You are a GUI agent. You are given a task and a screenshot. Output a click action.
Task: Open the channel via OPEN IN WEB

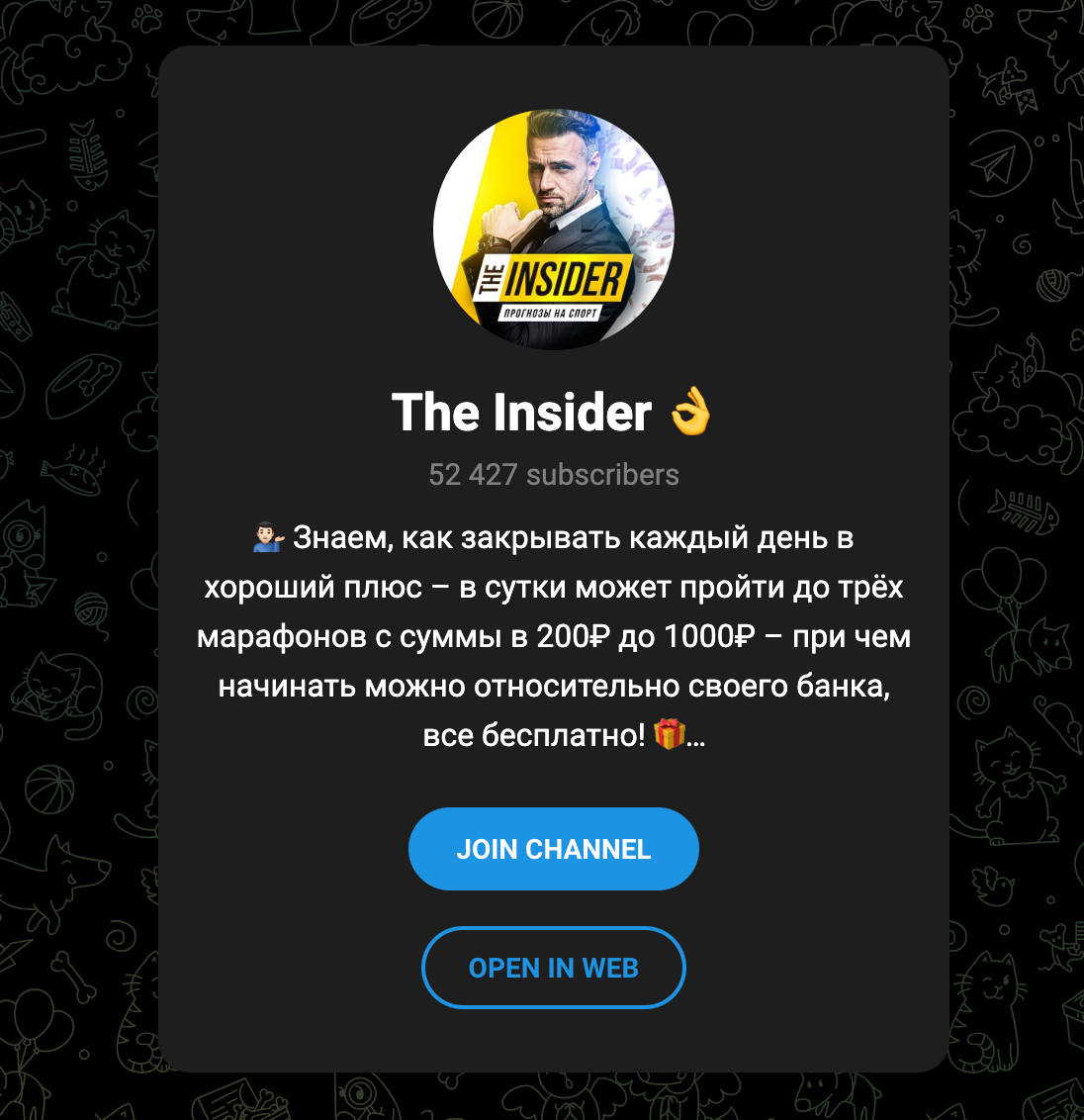(x=554, y=968)
